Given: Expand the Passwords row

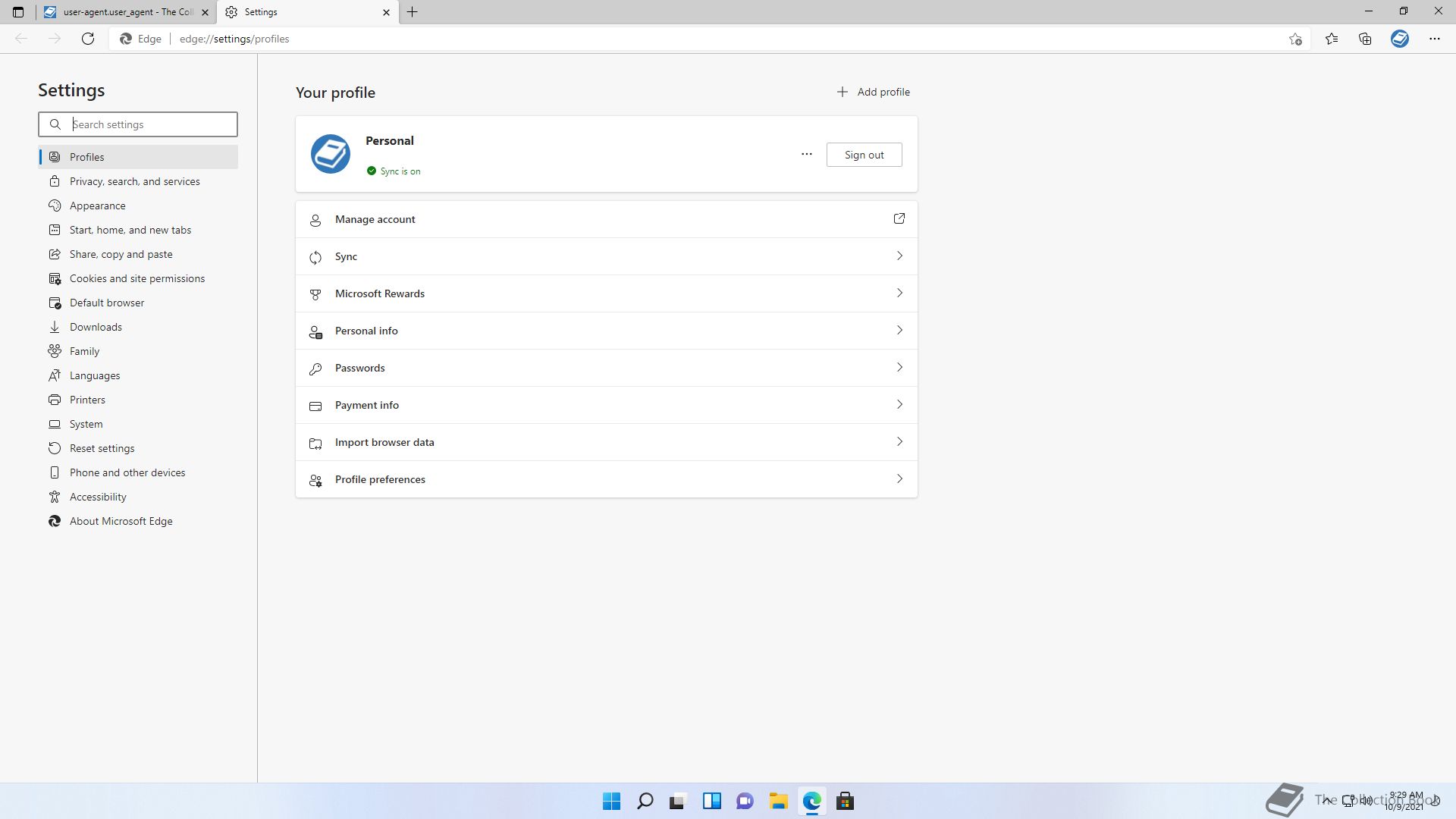Looking at the screenshot, I should (606, 368).
